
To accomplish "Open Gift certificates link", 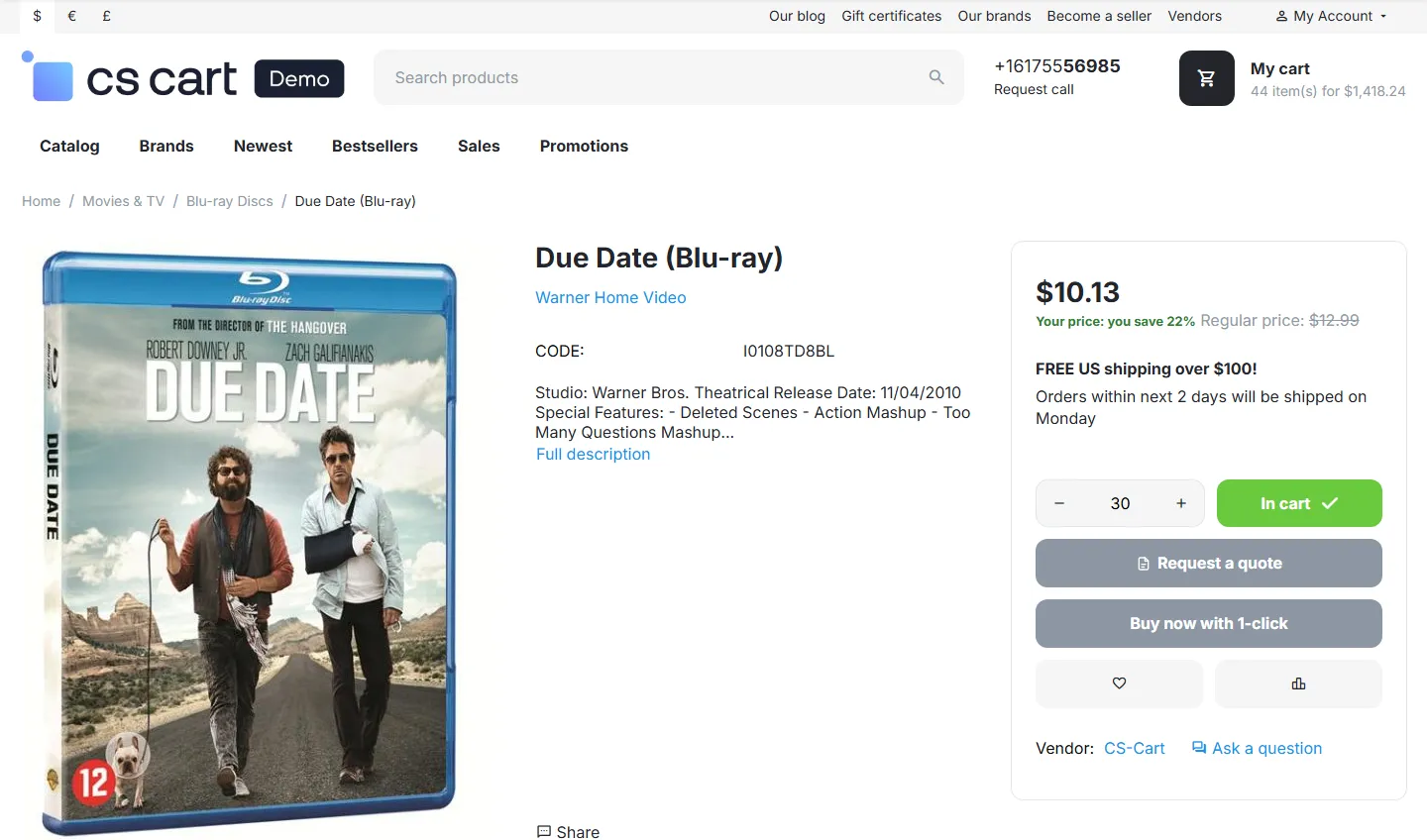I will tap(892, 16).
